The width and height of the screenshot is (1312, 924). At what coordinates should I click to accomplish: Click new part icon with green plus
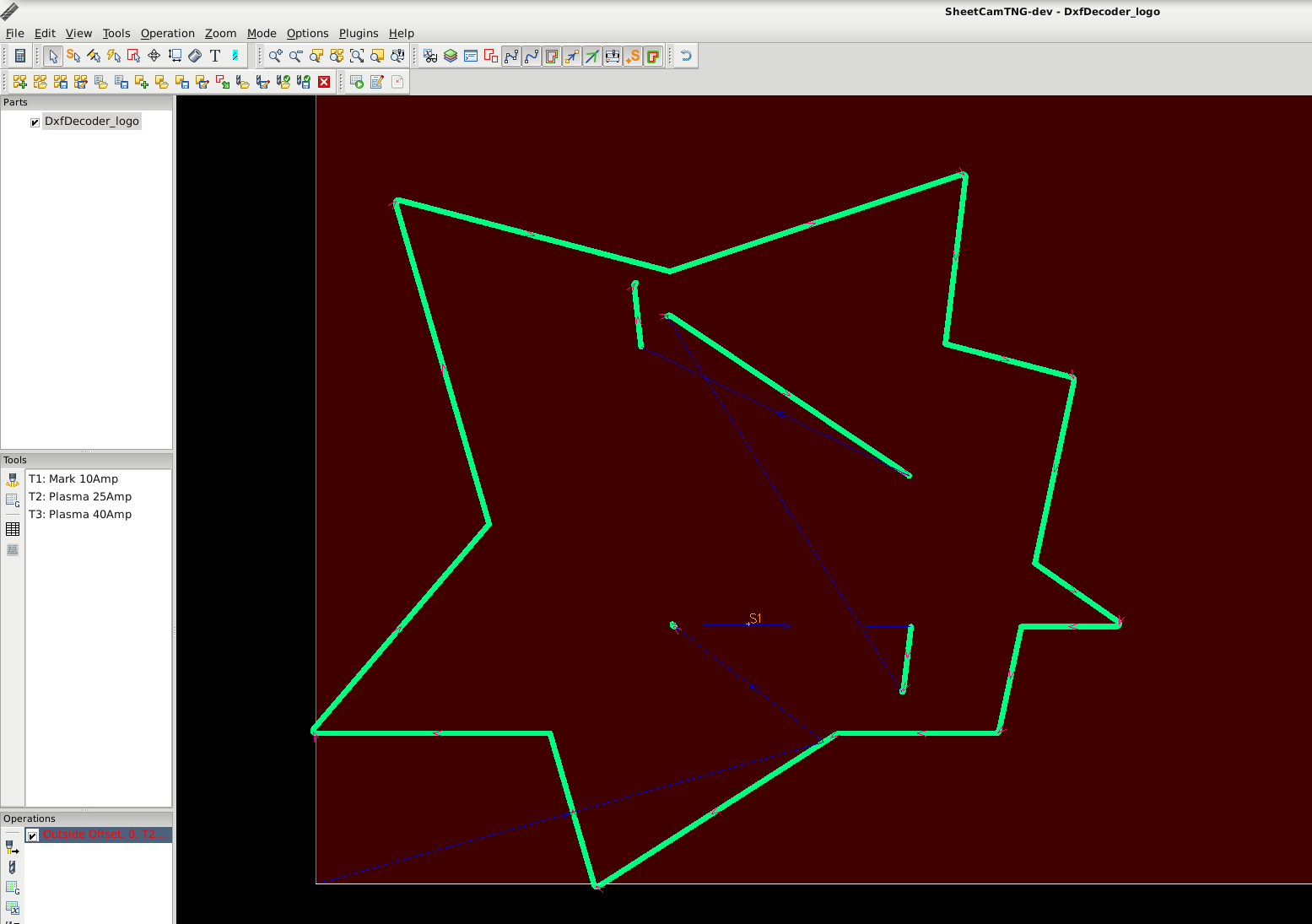(142, 81)
